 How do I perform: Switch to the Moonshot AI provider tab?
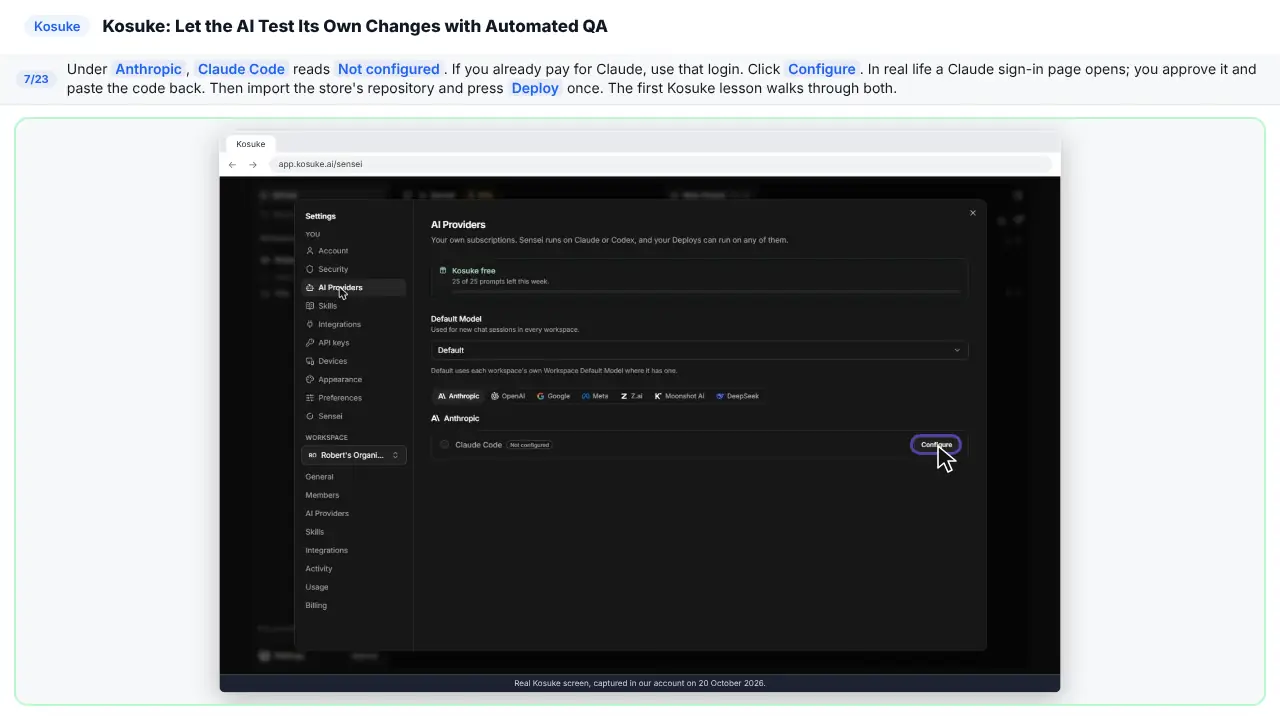[679, 396]
